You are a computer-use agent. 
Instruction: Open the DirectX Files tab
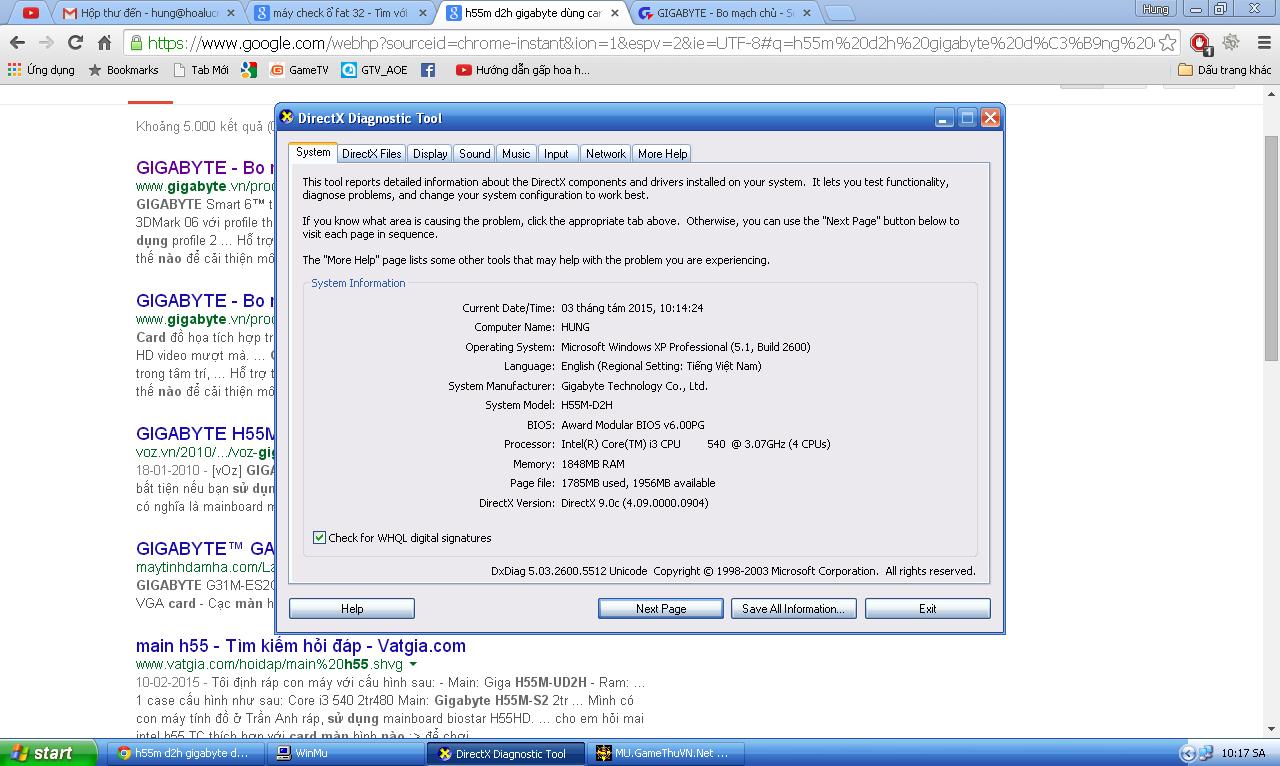pyautogui.click(x=371, y=154)
